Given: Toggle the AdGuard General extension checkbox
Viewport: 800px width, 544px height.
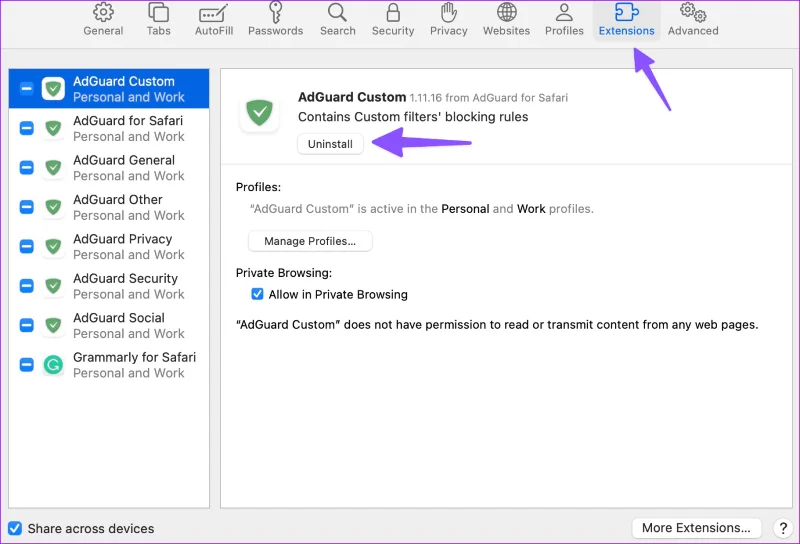Looking at the screenshot, I should [27, 167].
